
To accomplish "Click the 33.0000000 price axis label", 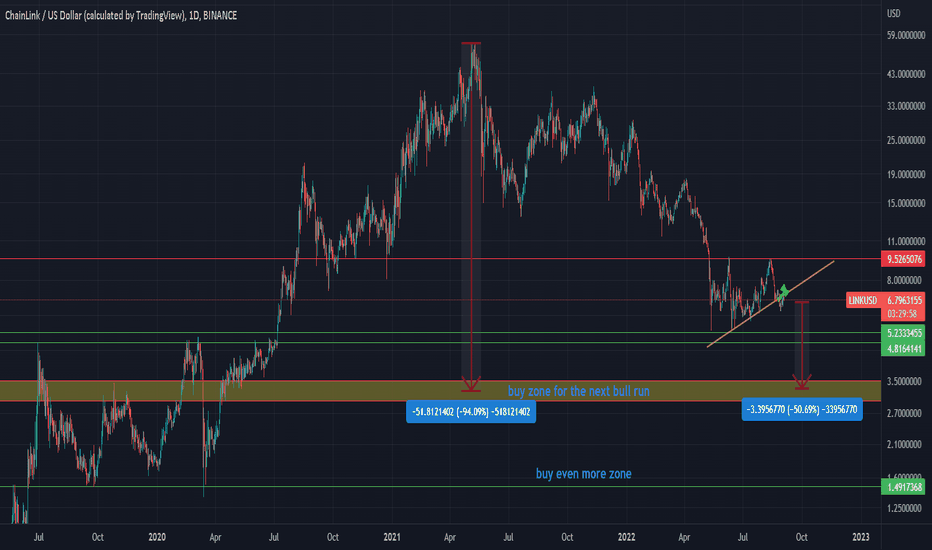I will click(x=906, y=106).
